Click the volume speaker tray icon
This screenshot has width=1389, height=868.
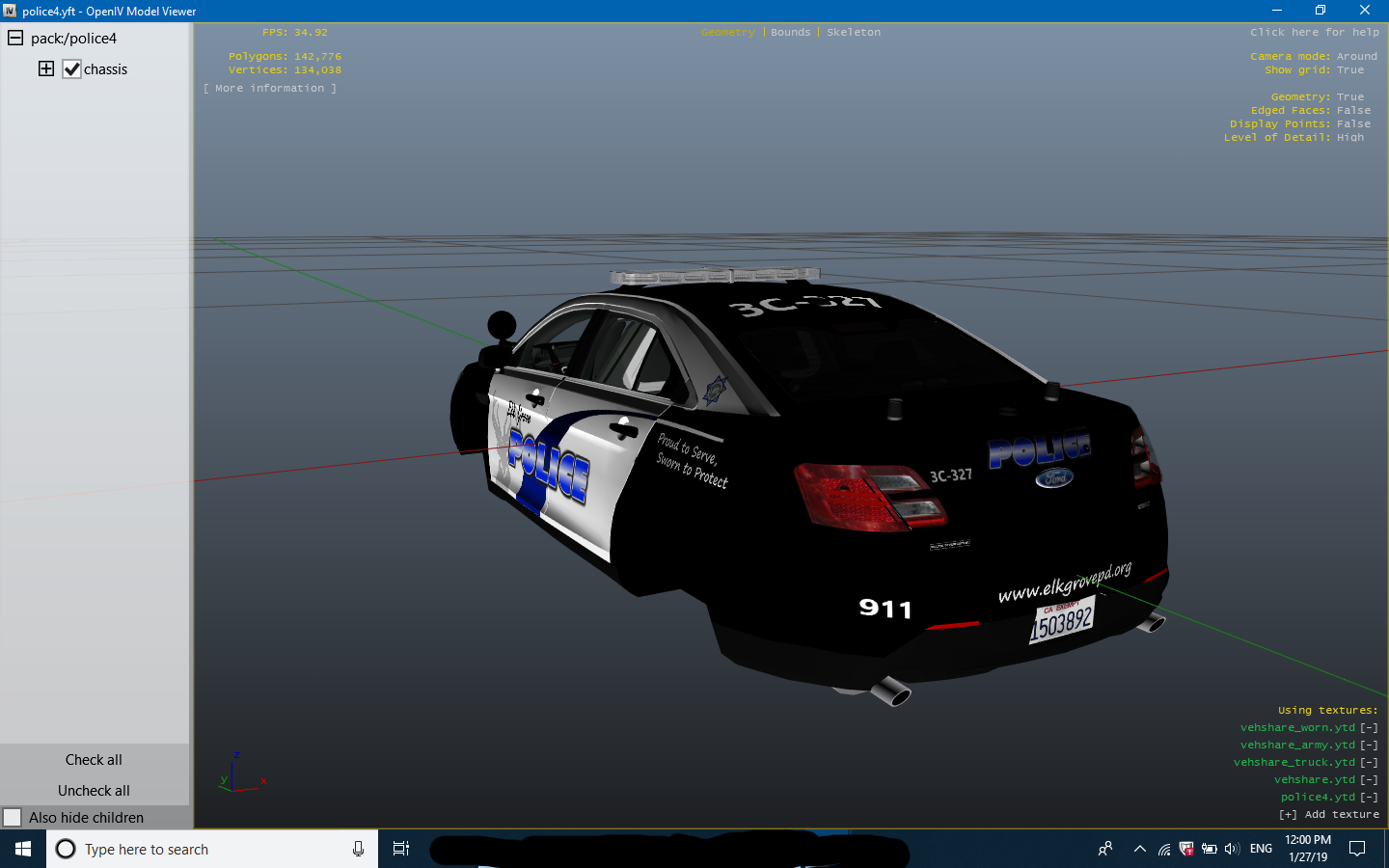(1232, 849)
